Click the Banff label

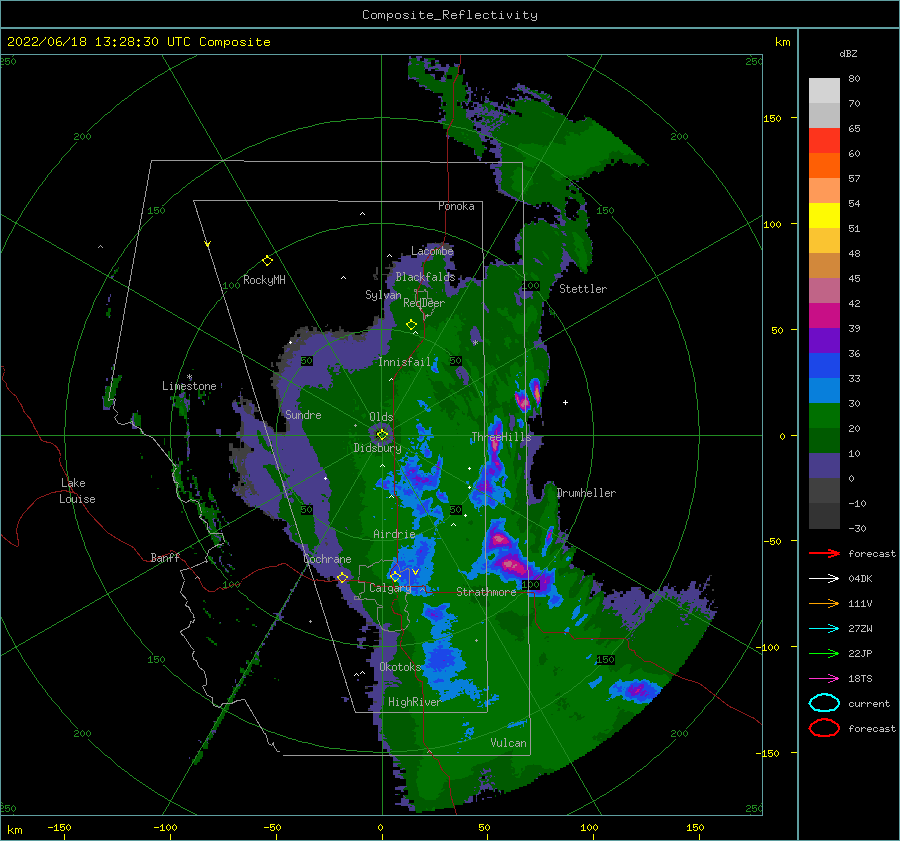pyautogui.click(x=165, y=557)
